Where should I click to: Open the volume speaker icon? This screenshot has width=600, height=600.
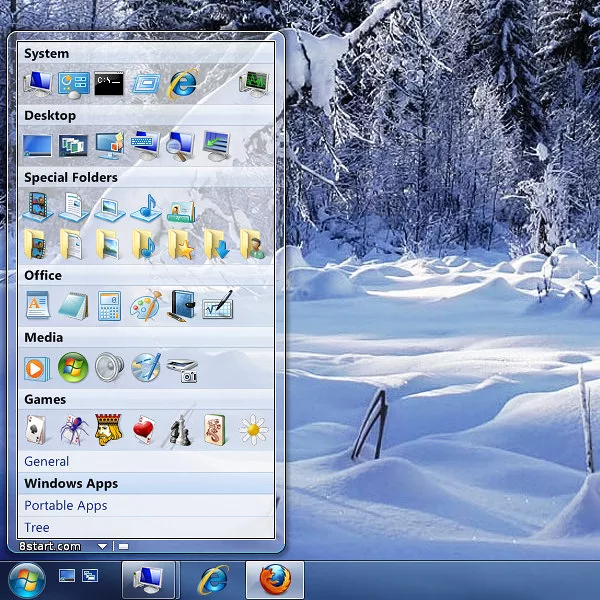point(109,368)
